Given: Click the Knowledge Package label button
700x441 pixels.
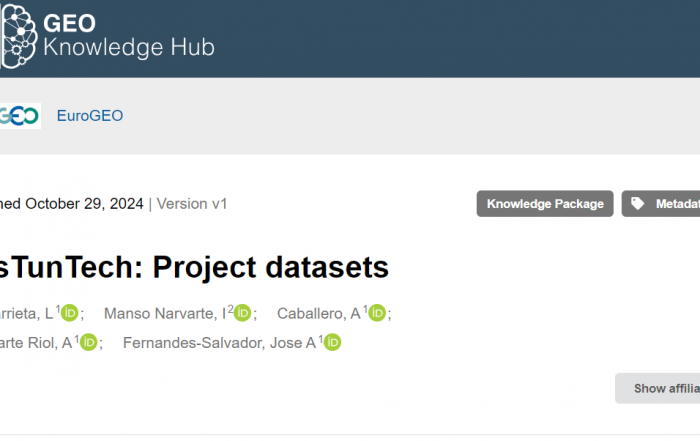Looking at the screenshot, I should [x=545, y=204].
